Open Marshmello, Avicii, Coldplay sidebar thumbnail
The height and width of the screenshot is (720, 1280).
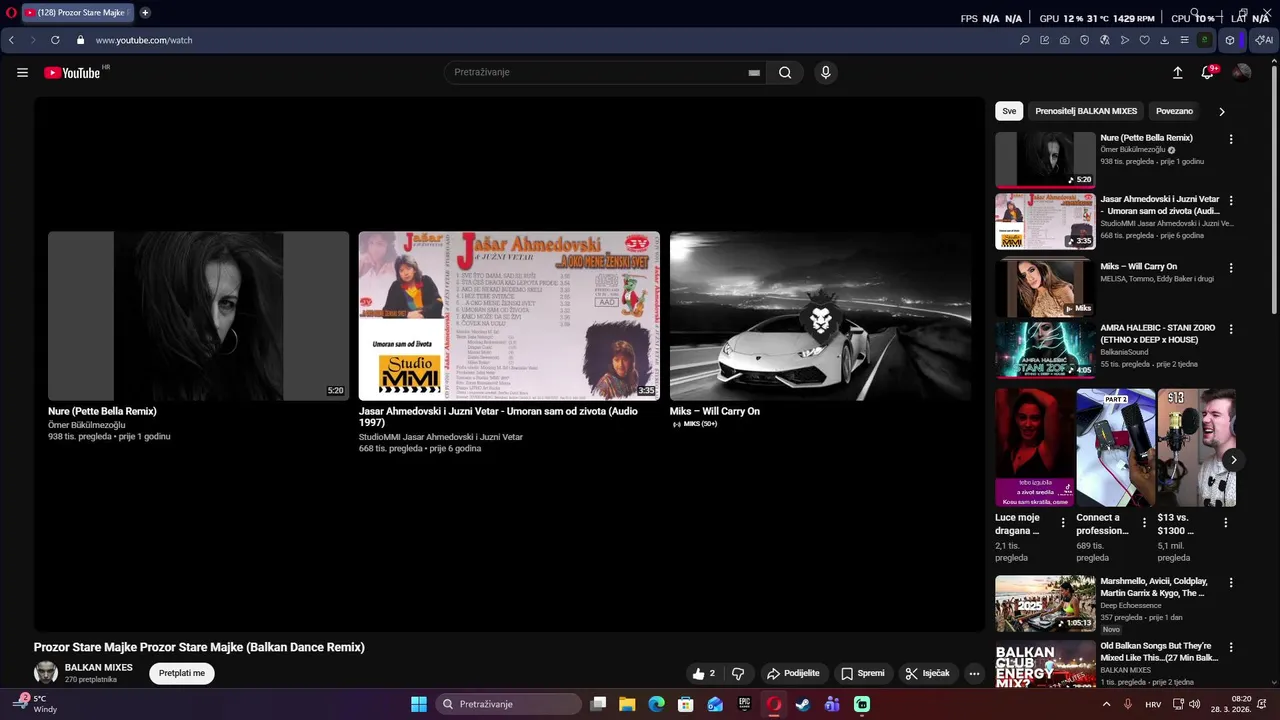1045,603
